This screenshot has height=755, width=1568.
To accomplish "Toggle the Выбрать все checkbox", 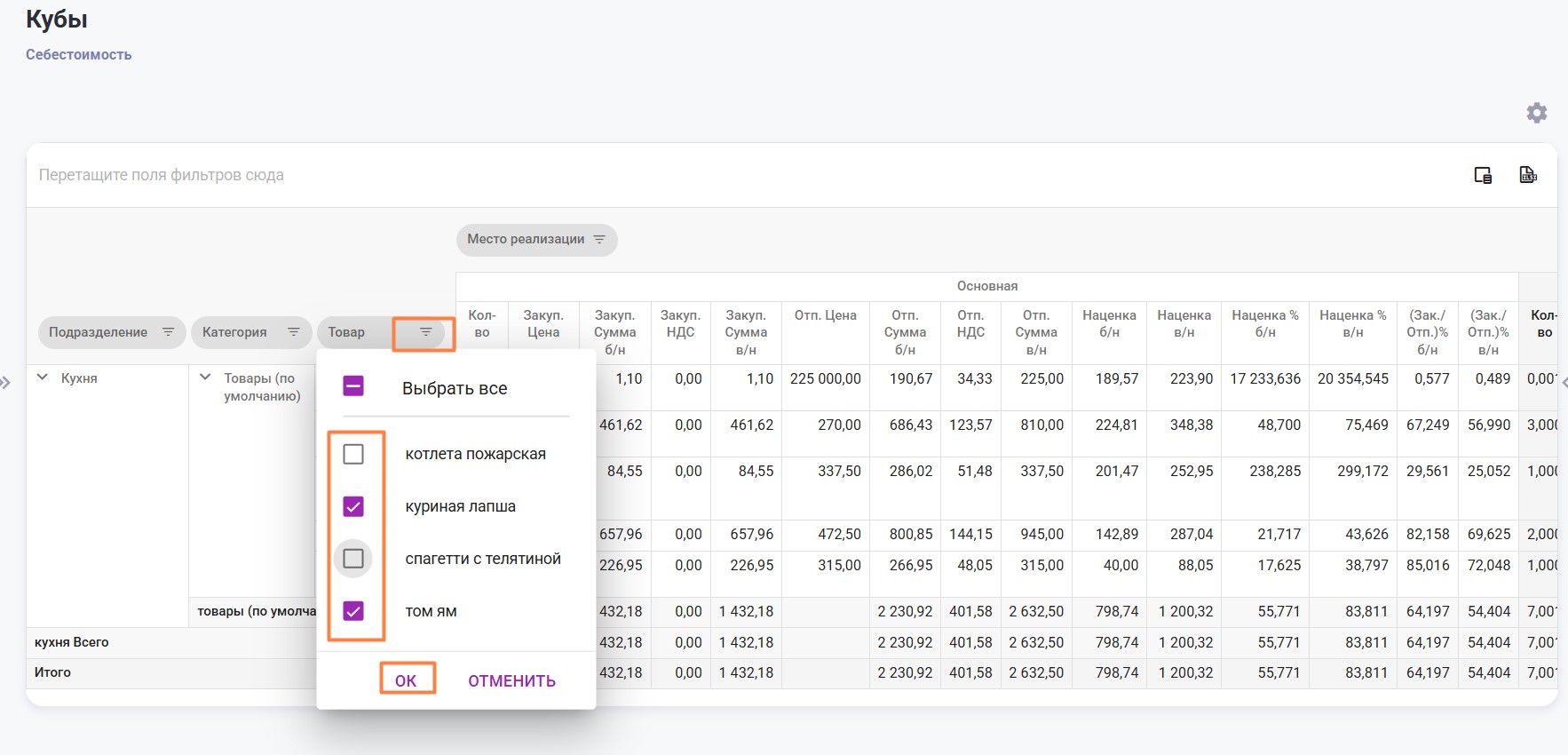I will pos(353,385).
